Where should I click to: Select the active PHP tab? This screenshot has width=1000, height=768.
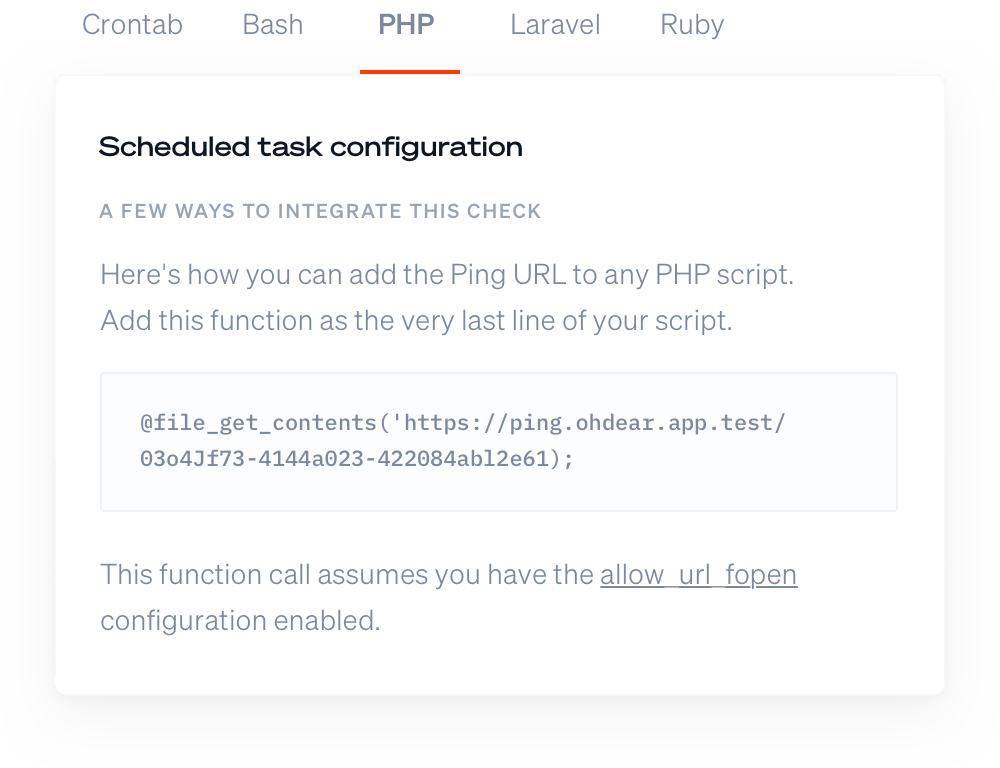406,24
